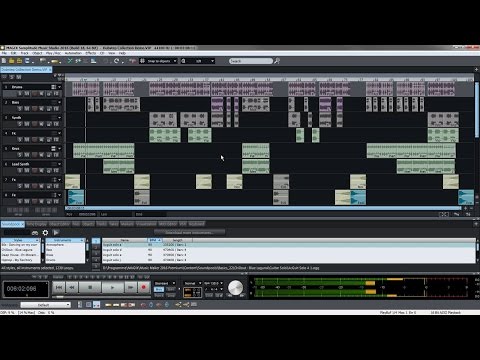Click the Keys track instrument icon
The height and width of the screenshot is (360, 480).
(x=53, y=148)
